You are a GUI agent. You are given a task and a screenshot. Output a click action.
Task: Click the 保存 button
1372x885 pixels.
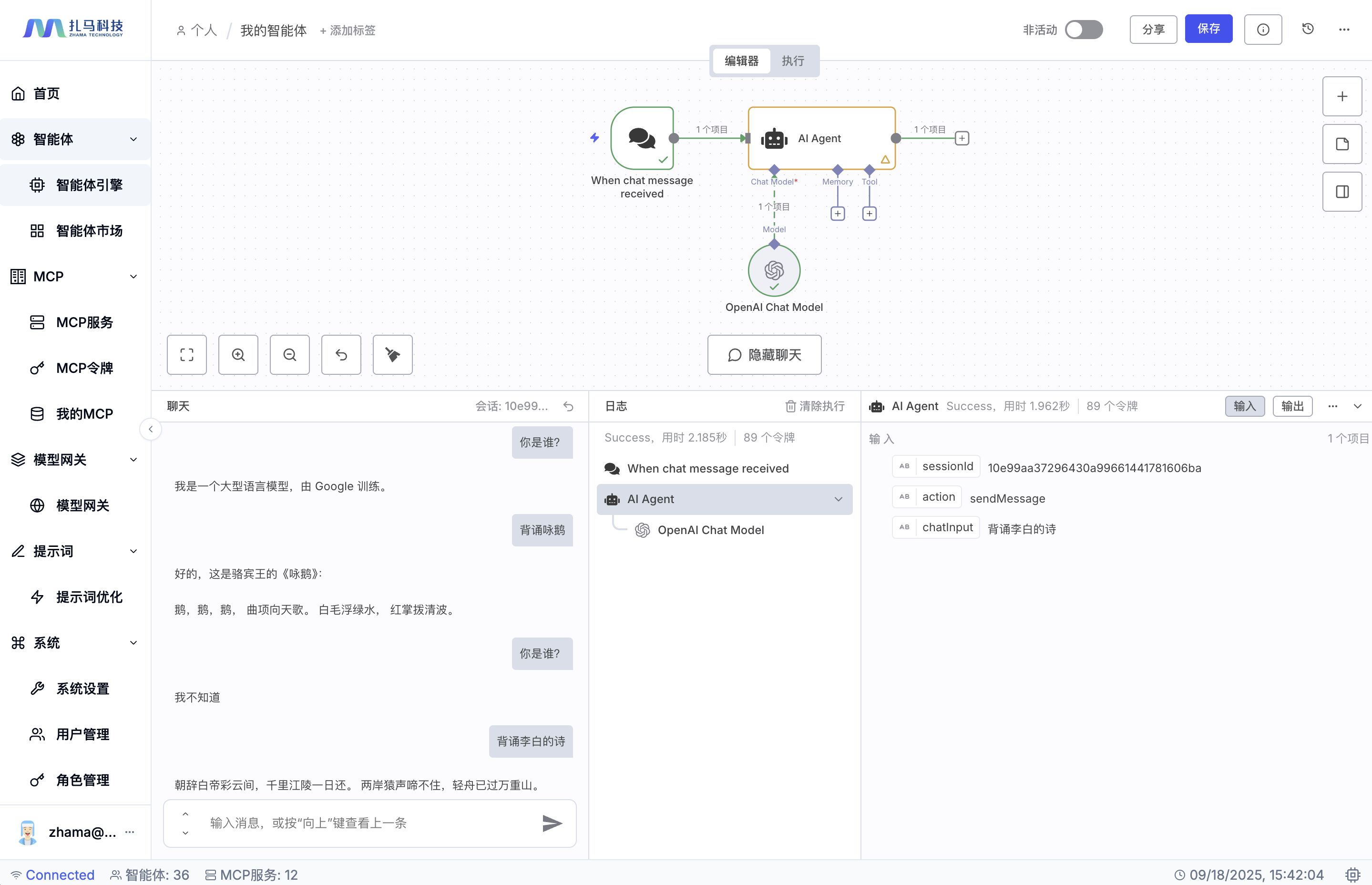tap(1208, 29)
